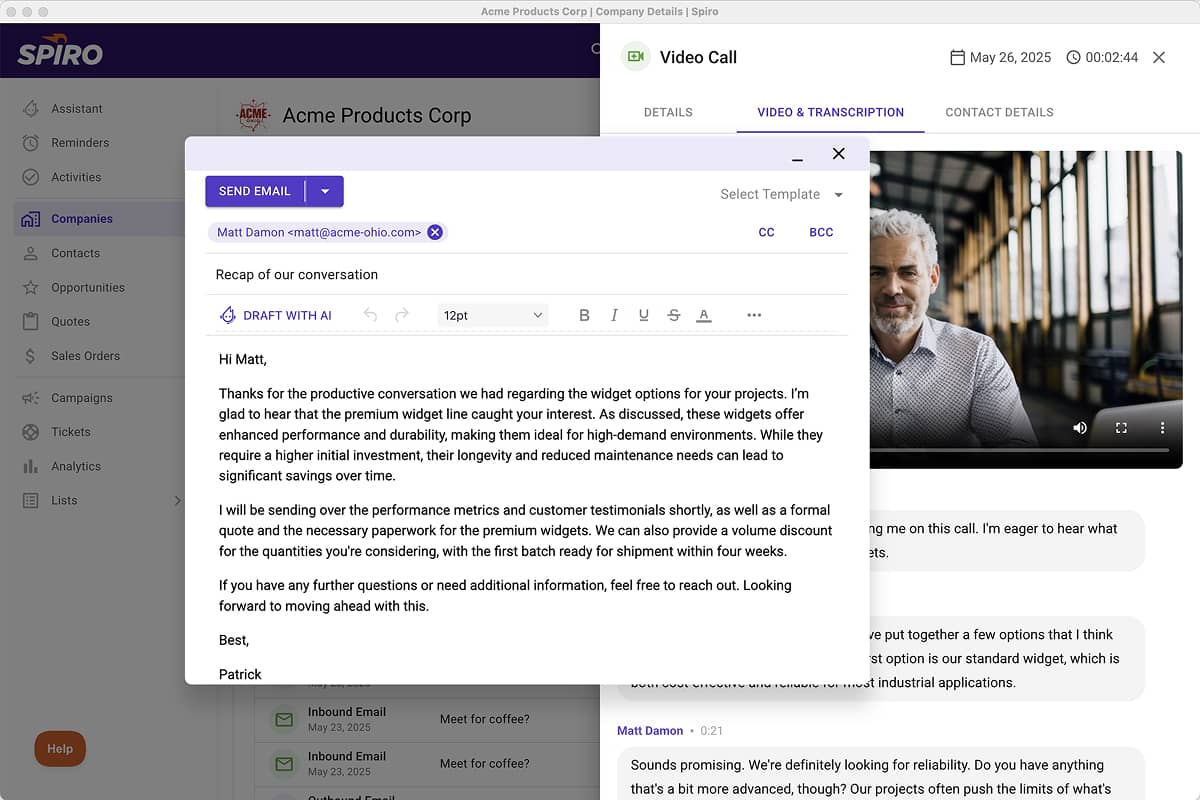Click the green video call icon
This screenshot has height=800, width=1200.
click(x=634, y=57)
